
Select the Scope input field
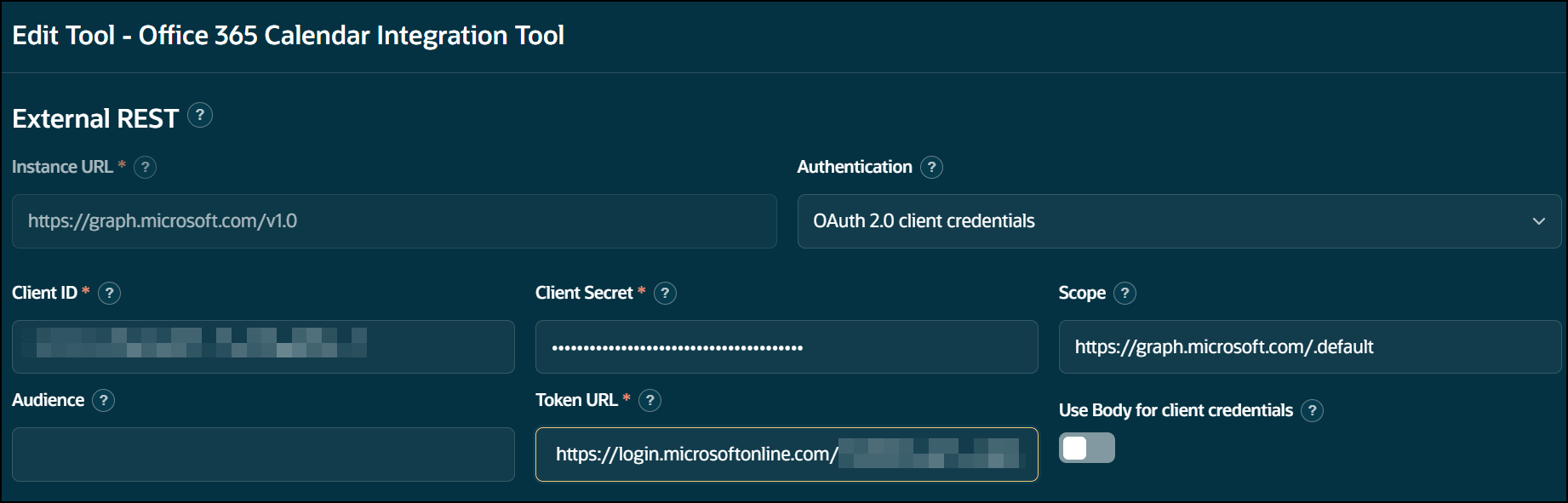[x=1309, y=346]
